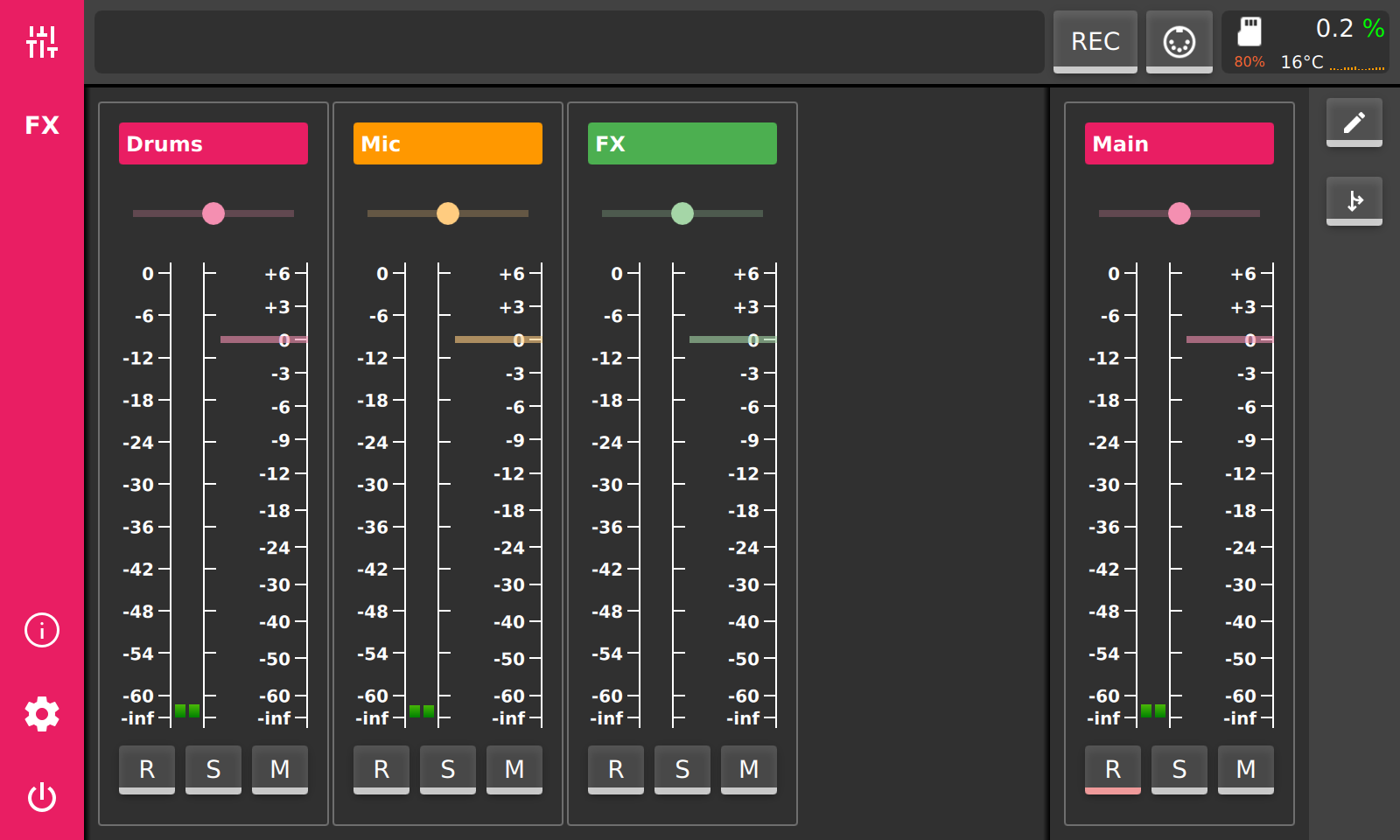Click the Mic volume fader handle
1400x840 pixels.
pos(498,339)
